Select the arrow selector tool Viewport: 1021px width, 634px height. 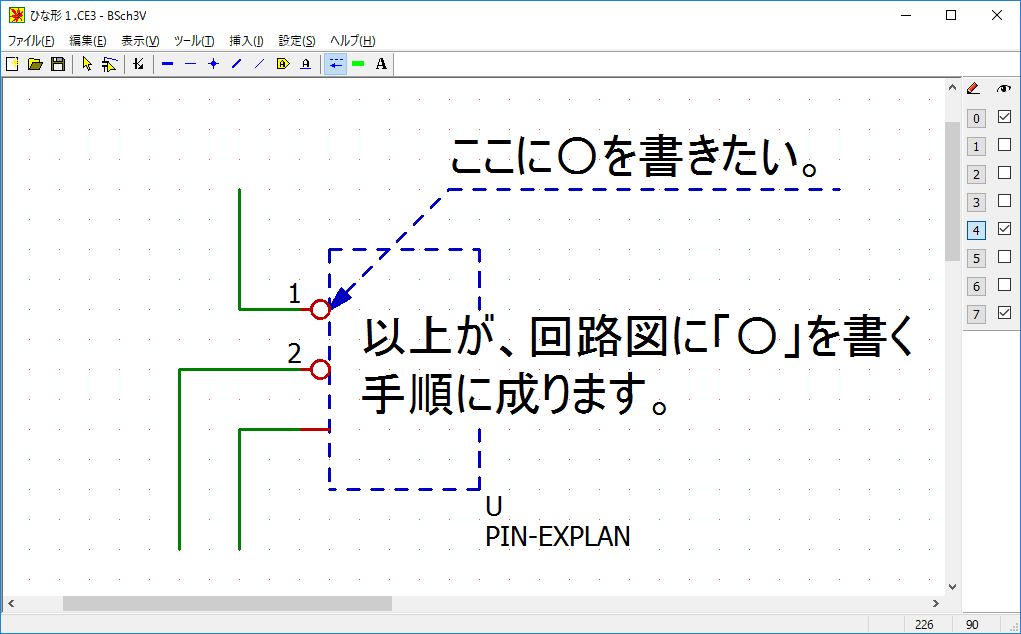(87, 64)
